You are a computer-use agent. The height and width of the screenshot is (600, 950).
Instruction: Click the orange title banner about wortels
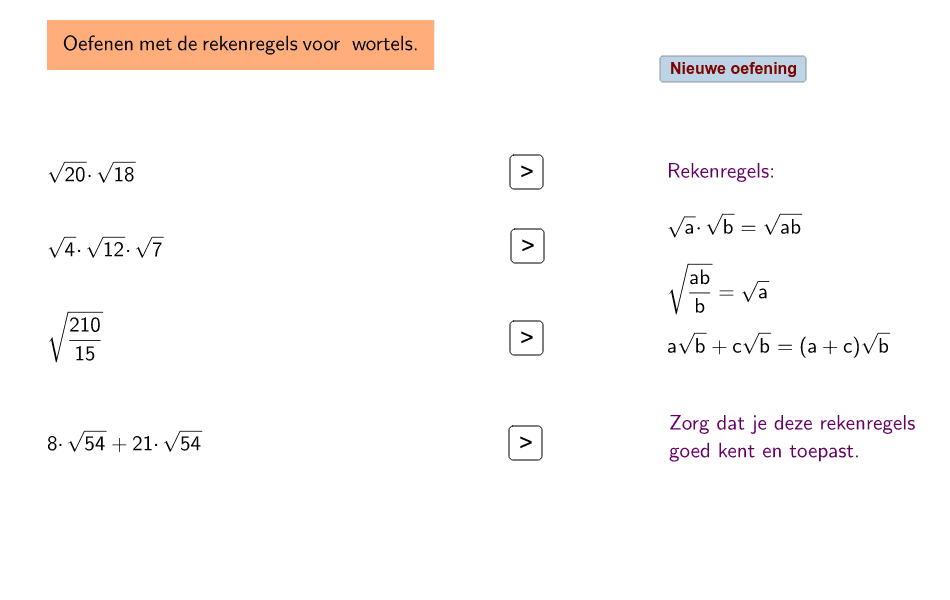240,44
